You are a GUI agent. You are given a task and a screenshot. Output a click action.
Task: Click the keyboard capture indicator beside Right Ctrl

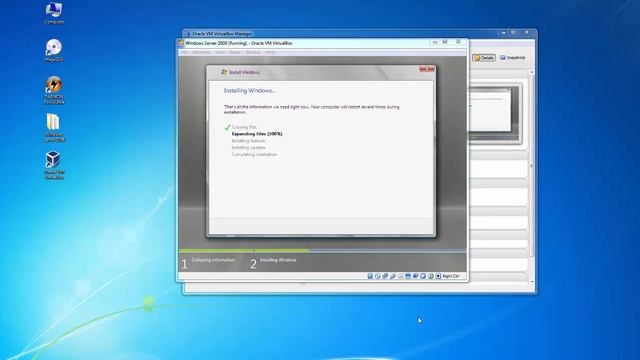(438, 276)
